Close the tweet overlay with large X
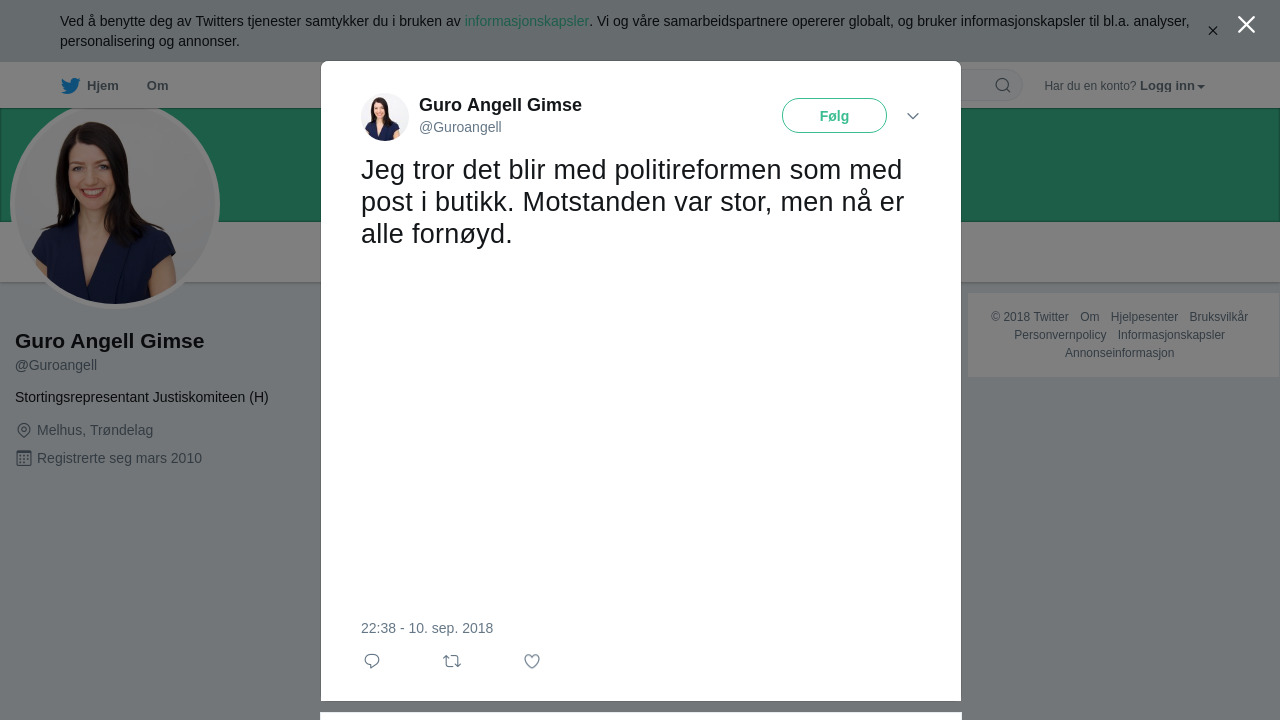Image resolution: width=1280 pixels, height=720 pixels. click(x=1246, y=25)
